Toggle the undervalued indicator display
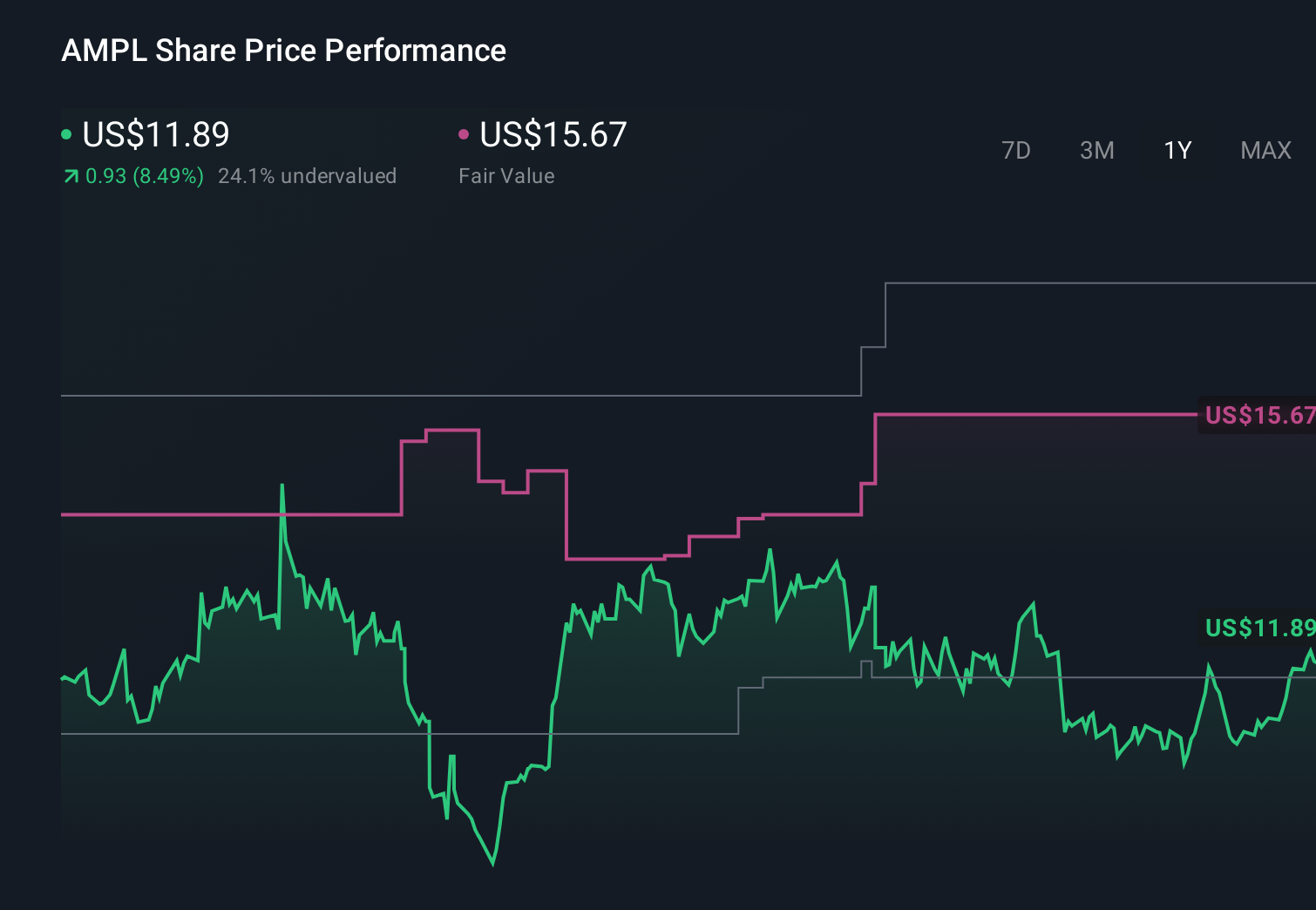1316x910 pixels. pyautogui.click(x=309, y=176)
